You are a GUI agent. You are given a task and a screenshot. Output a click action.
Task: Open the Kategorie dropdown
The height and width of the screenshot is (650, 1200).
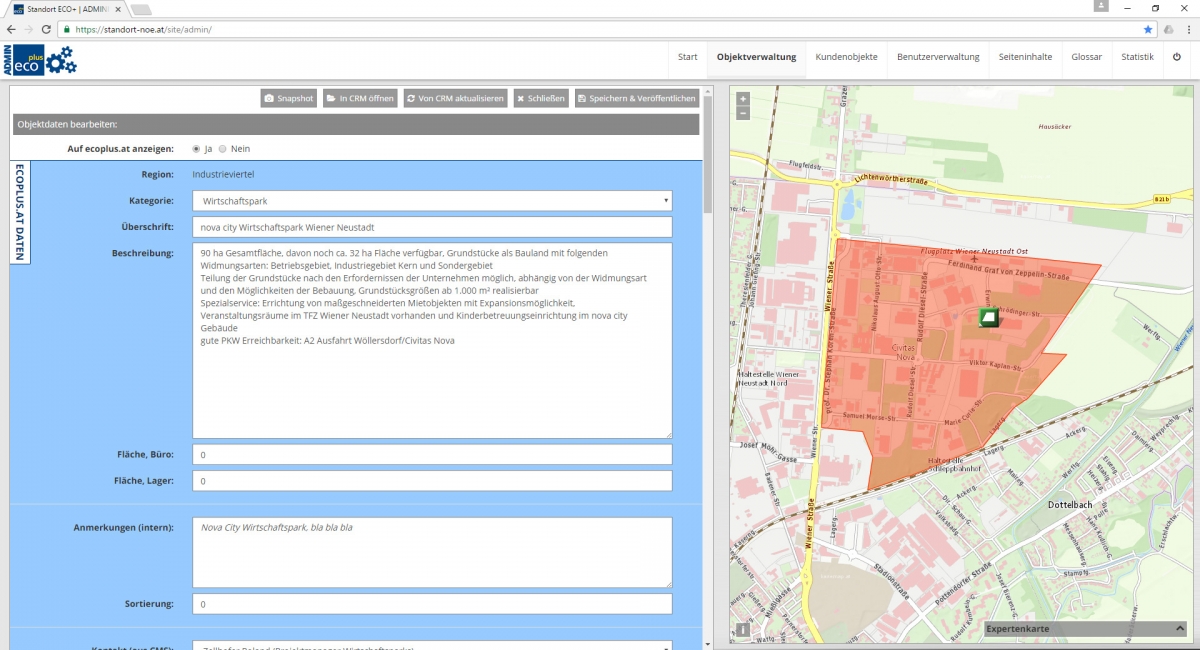click(432, 201)
